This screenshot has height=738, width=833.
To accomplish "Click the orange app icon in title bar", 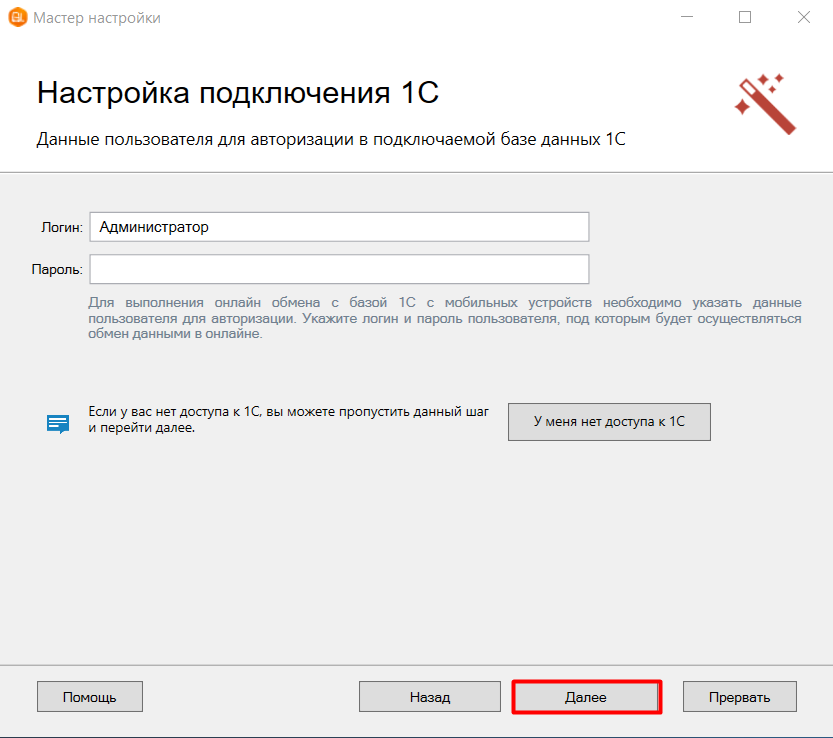I will (x=17, y=18).
